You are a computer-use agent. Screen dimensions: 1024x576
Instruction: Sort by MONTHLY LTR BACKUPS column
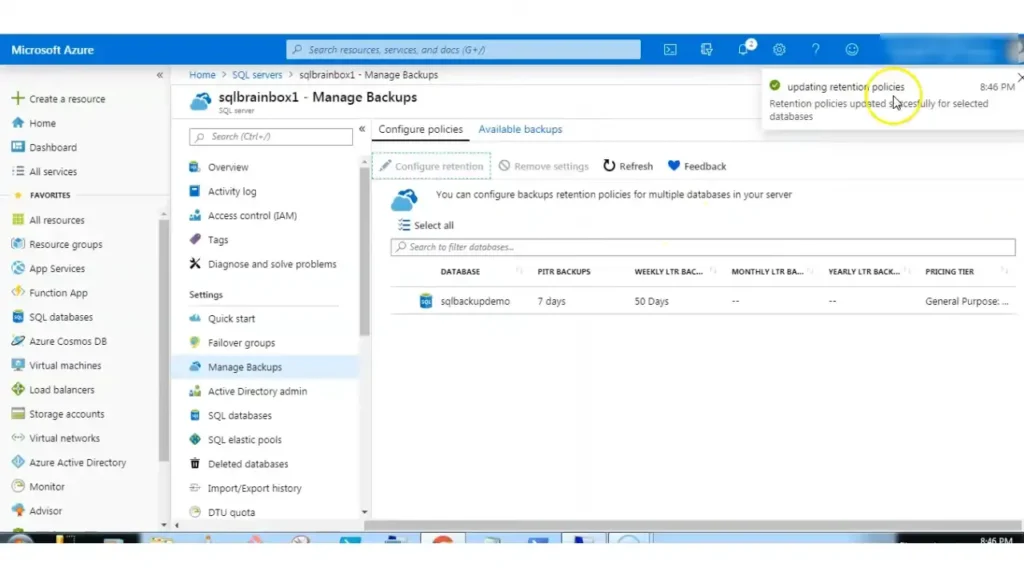[x=767, y=272]
